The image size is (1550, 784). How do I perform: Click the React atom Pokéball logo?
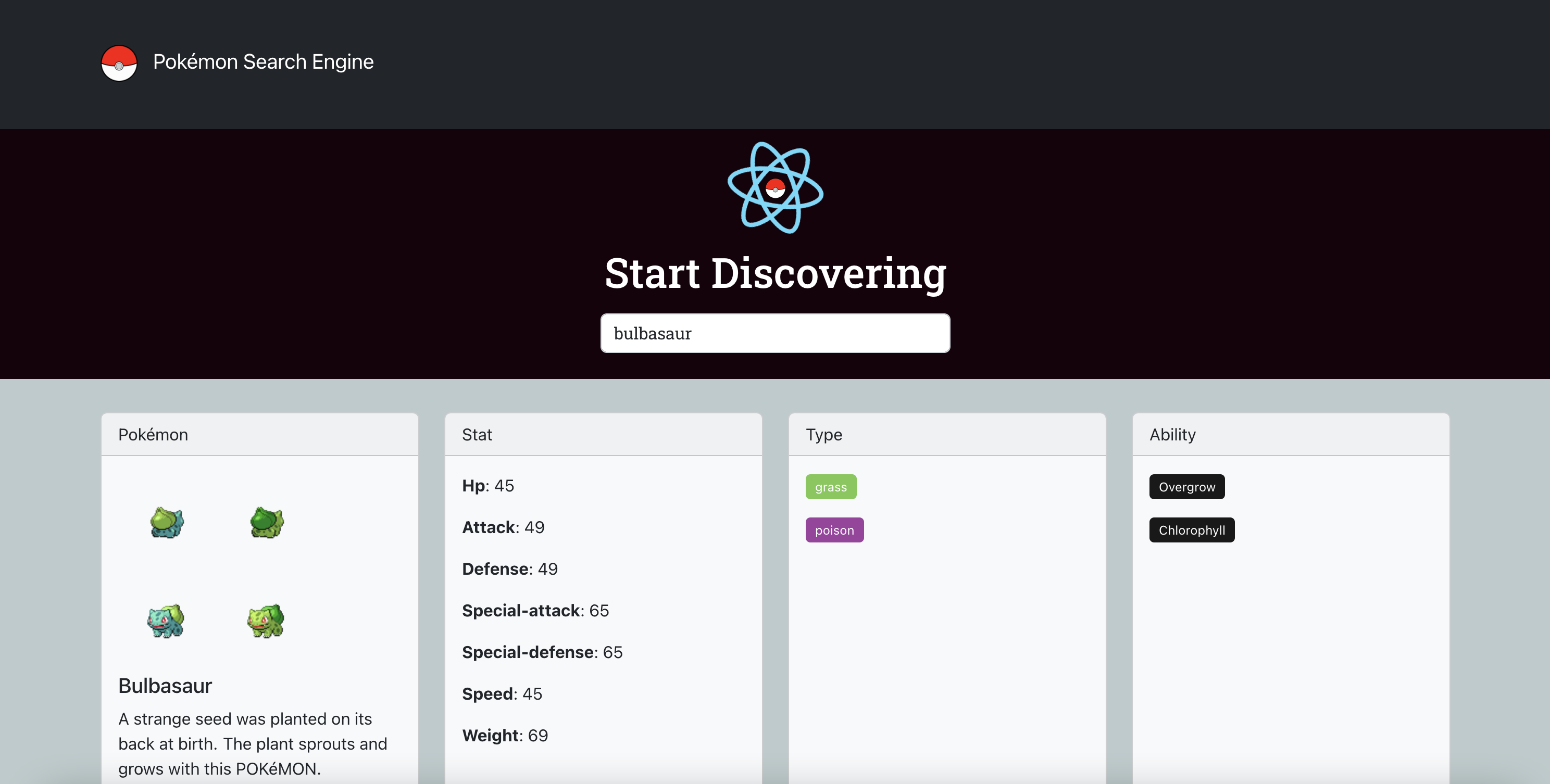[775, 187]
